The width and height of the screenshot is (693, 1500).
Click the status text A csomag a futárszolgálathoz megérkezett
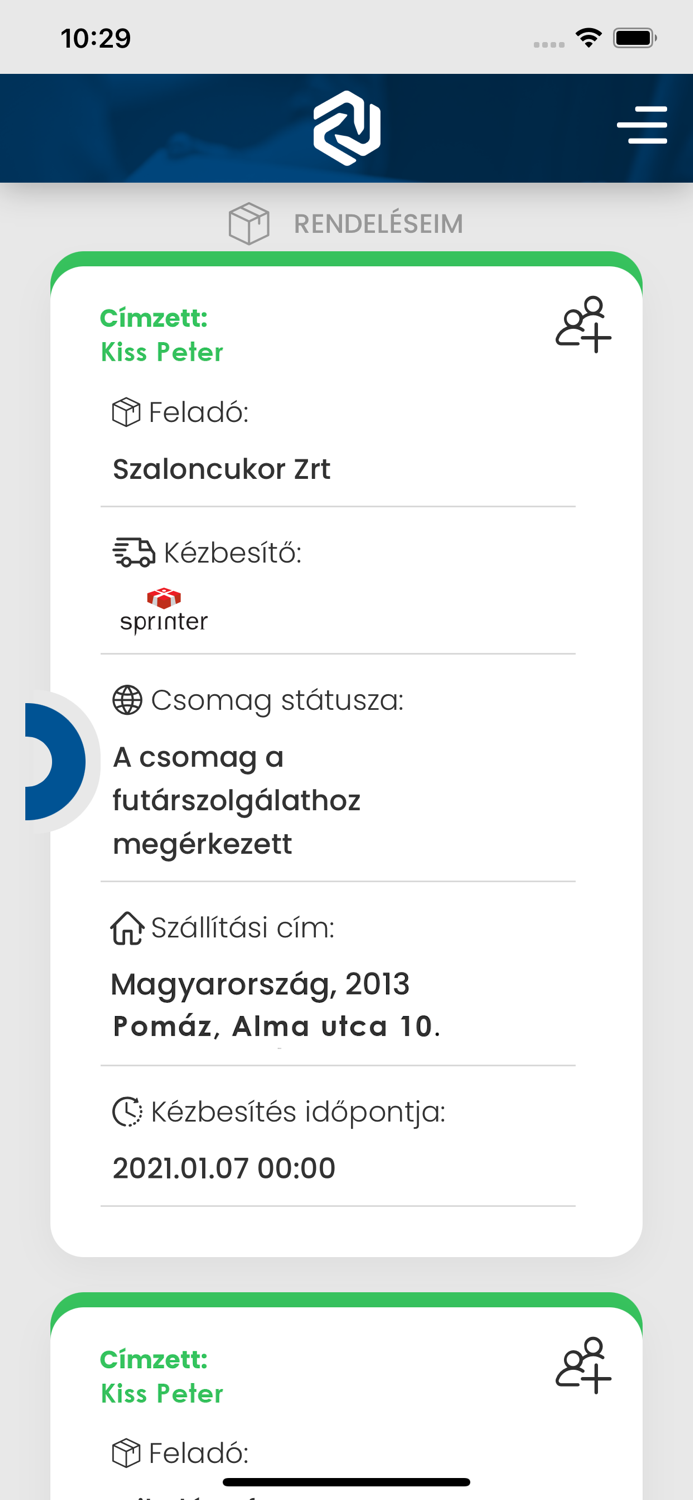tap(237, 800)
